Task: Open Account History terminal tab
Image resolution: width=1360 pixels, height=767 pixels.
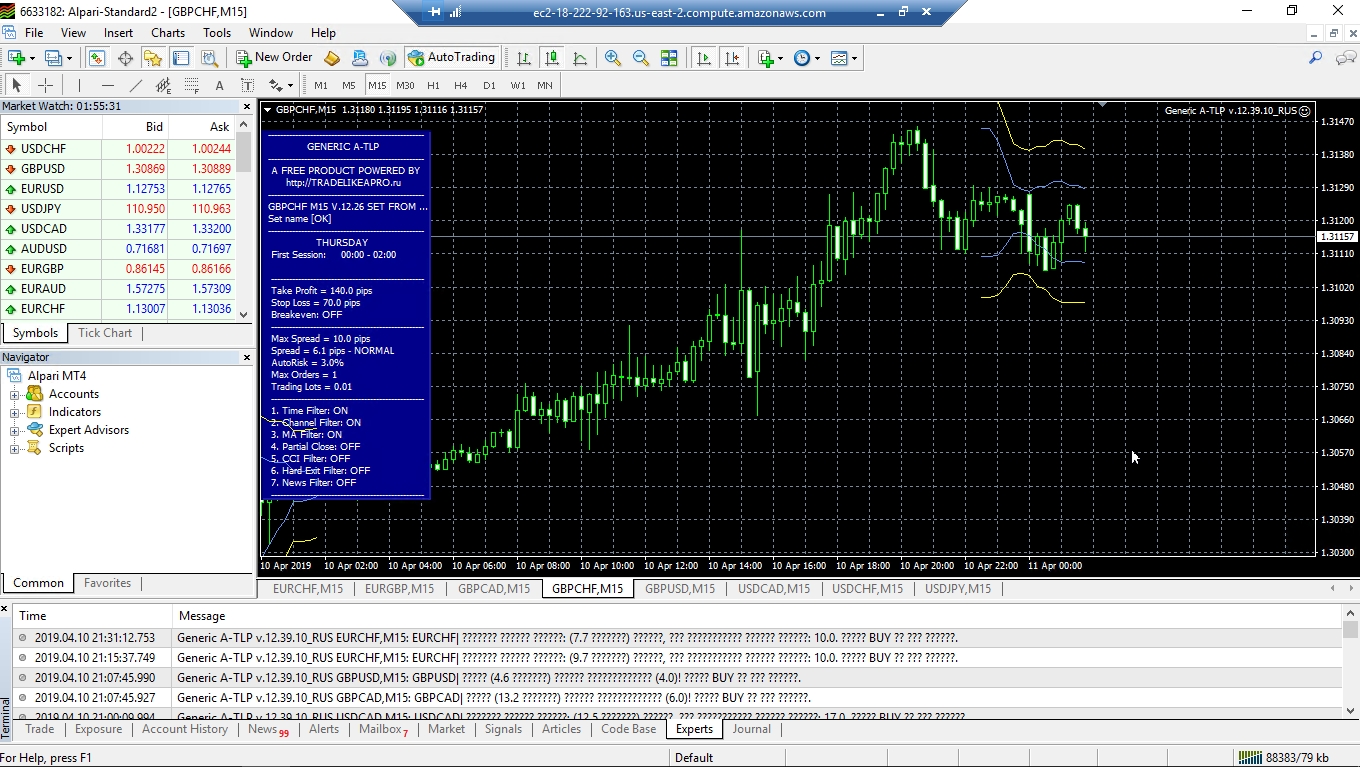Action: click(185, 729)
